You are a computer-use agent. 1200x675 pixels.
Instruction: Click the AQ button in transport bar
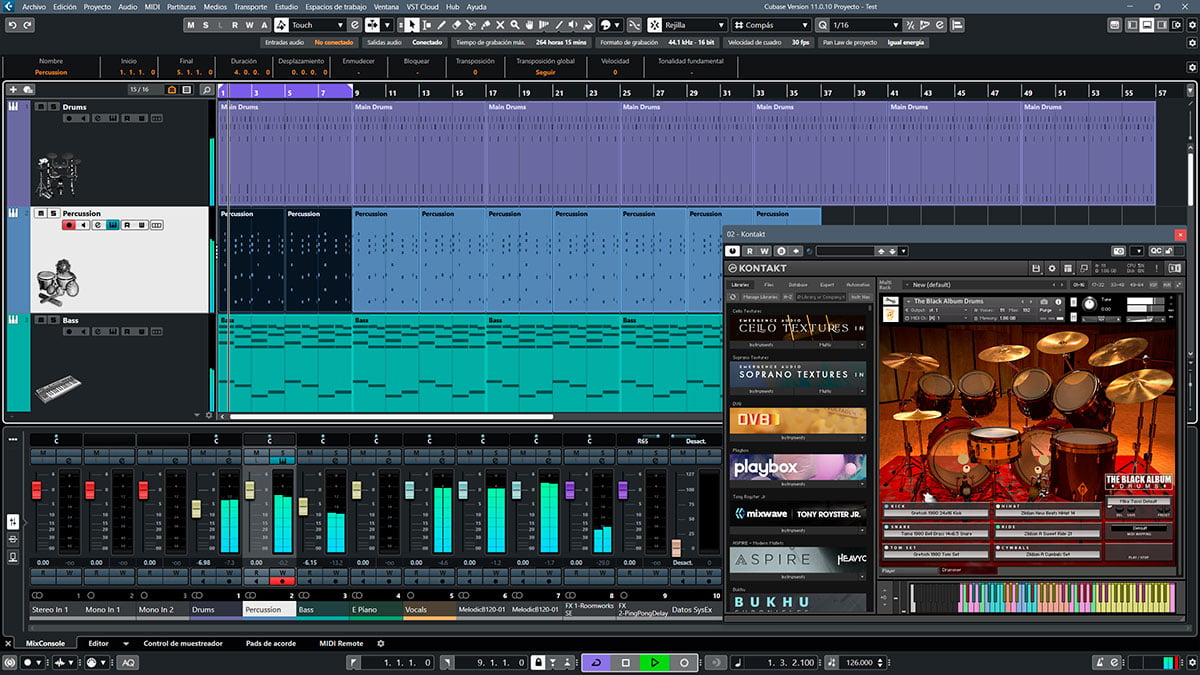click(128, 663)
